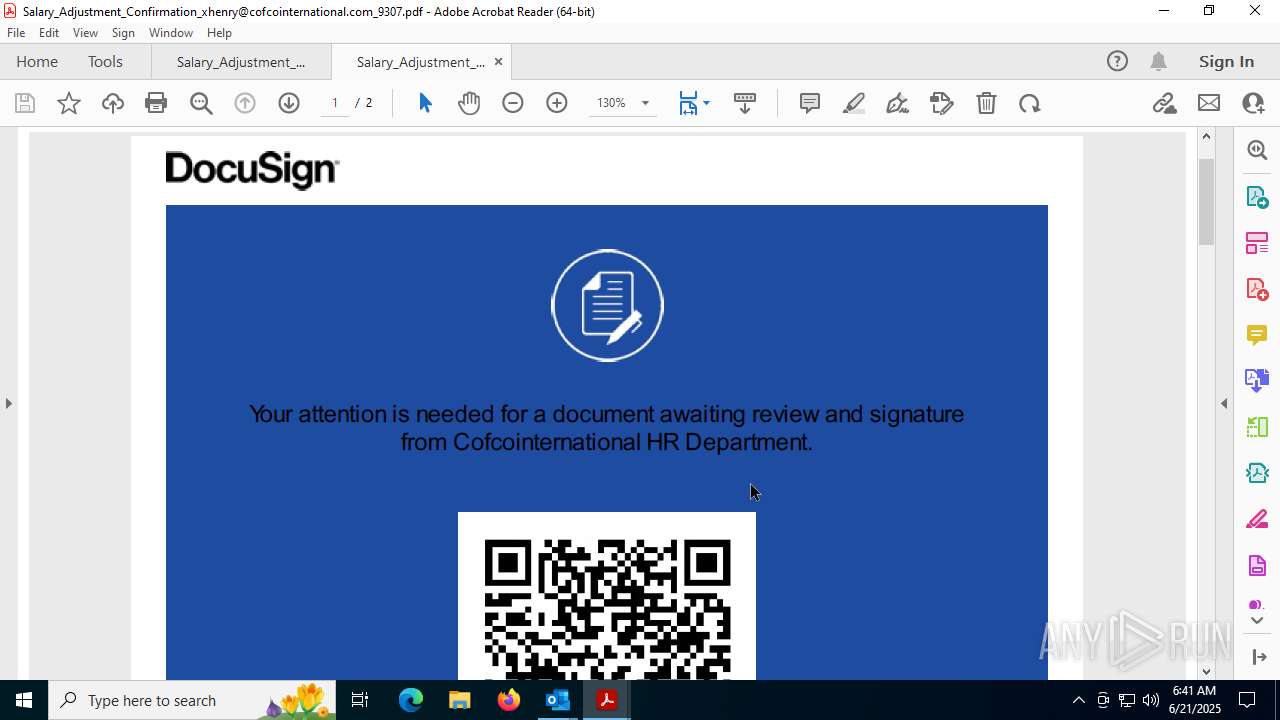The height and width of the screenshot is (720, 1280).
Task: Open Combine Files sidebar tool
Action: click(x=1257, y=381)
